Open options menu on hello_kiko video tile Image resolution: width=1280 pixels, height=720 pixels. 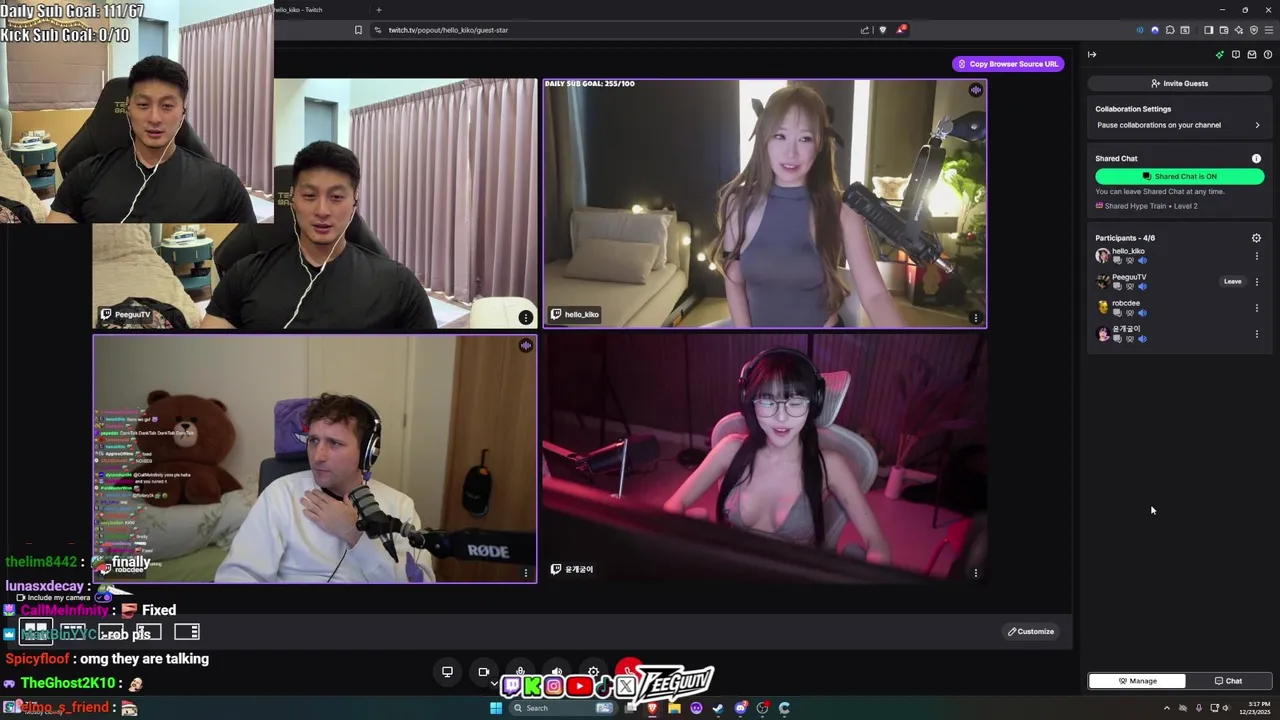coord(976,318)
